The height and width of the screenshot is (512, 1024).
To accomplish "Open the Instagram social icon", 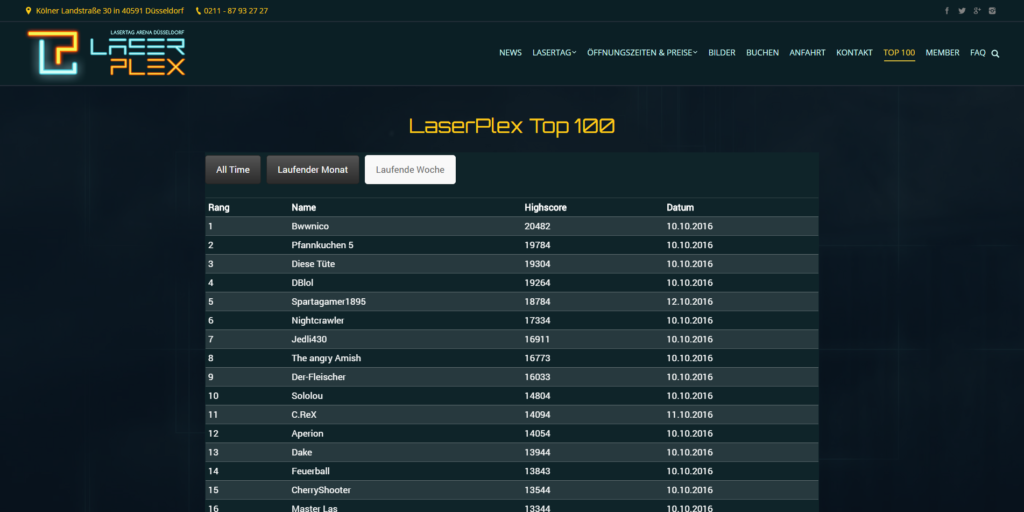I will tap(992, 11).
